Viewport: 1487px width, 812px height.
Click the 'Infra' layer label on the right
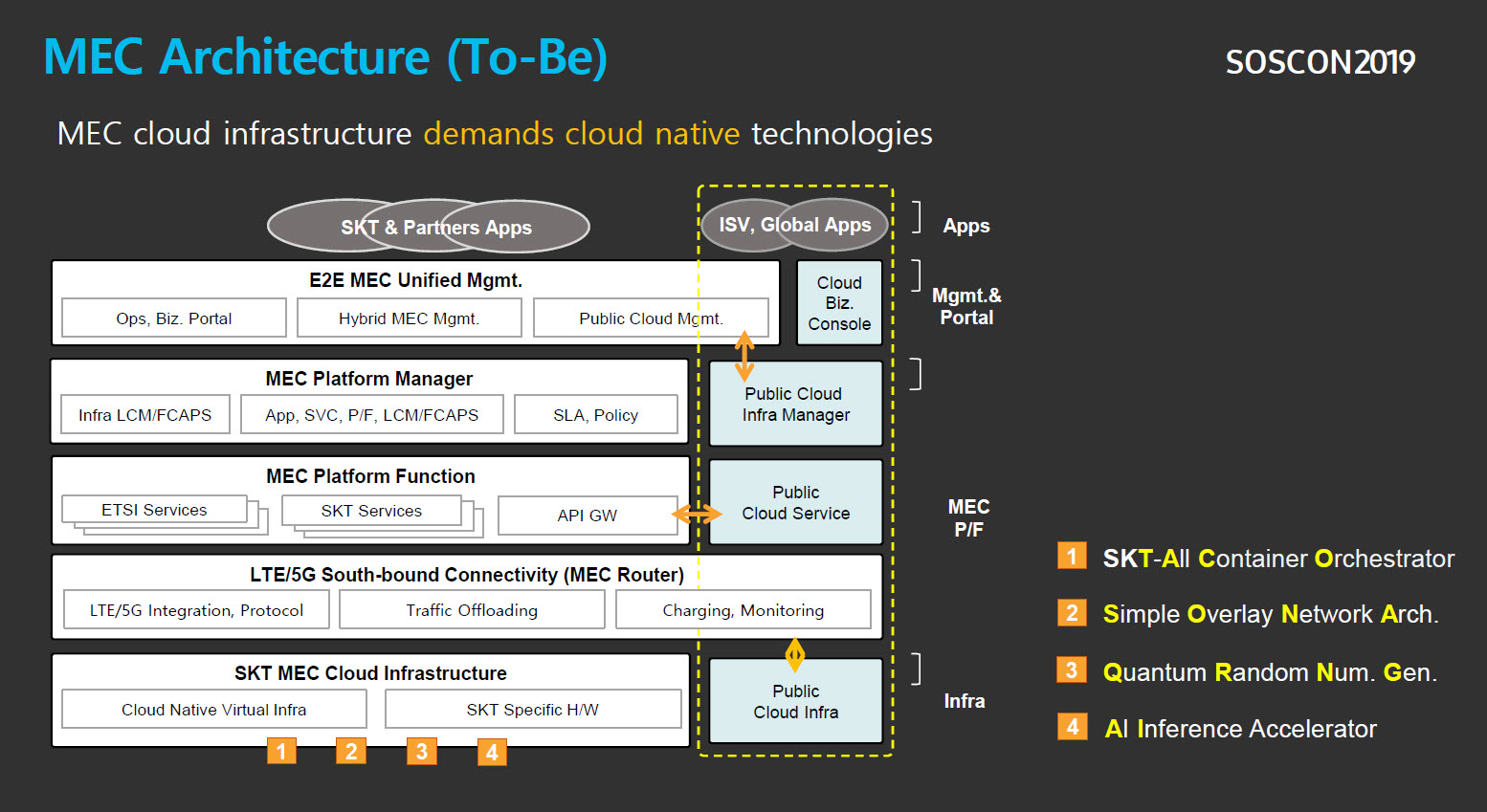click(965, 701)
